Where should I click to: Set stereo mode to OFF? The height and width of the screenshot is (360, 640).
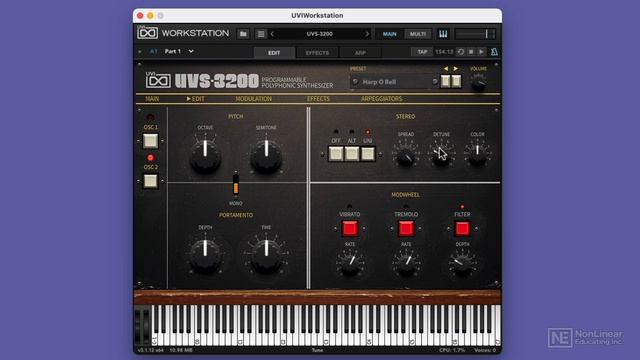point(336,154)
